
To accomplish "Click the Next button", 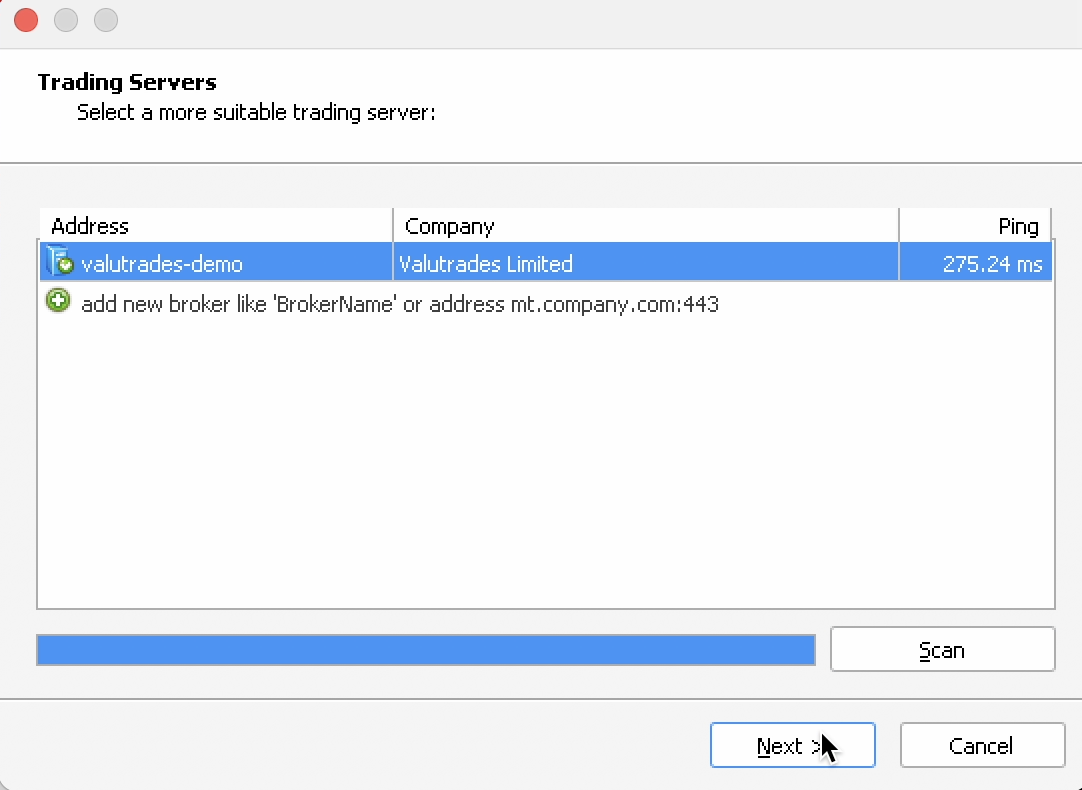I will (792, 745).
